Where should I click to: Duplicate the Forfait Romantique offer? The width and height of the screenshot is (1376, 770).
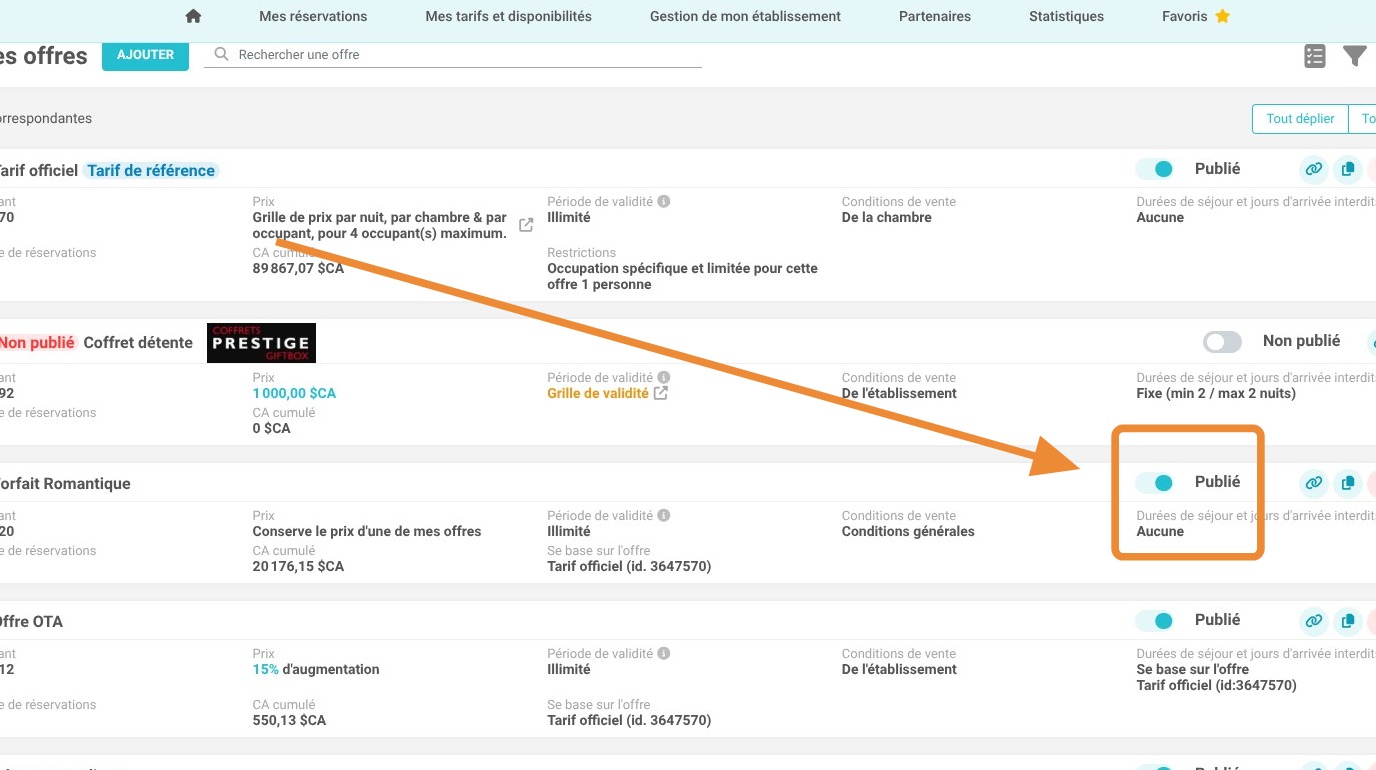pyautogui.click(x=1348, y=483)
